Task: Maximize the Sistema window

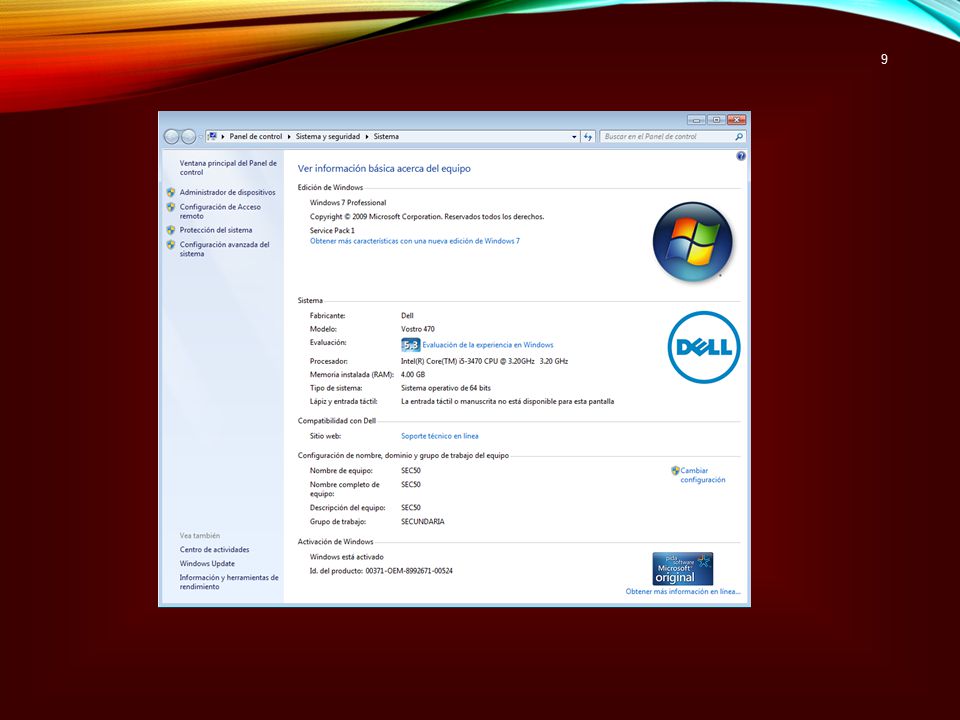Action: [x=716, y=120]
